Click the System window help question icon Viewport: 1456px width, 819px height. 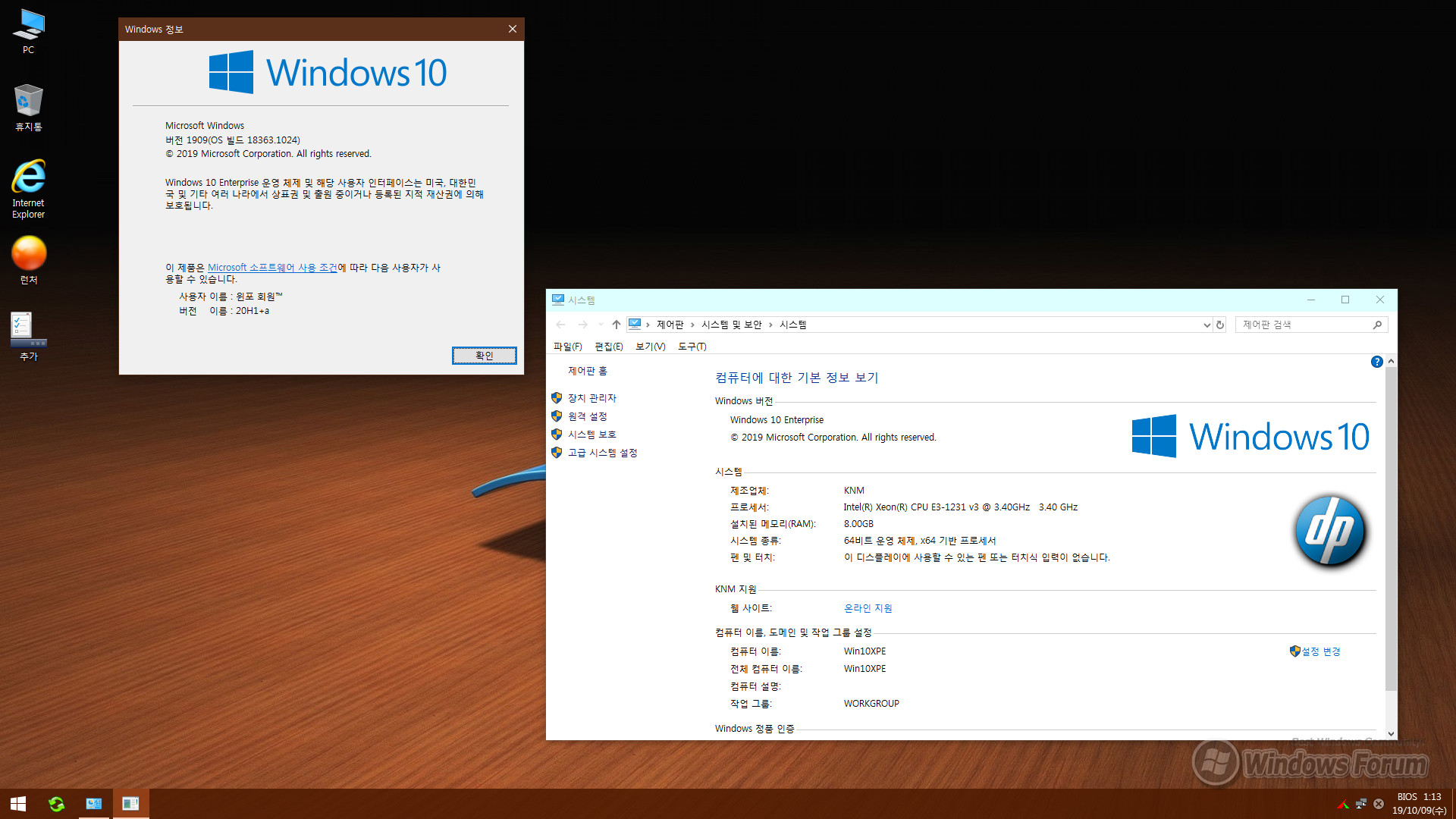(1376, 362)
